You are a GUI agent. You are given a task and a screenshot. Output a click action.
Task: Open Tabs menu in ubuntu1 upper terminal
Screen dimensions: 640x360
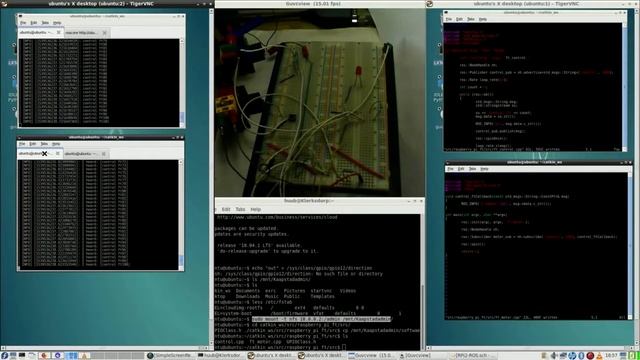471,19
